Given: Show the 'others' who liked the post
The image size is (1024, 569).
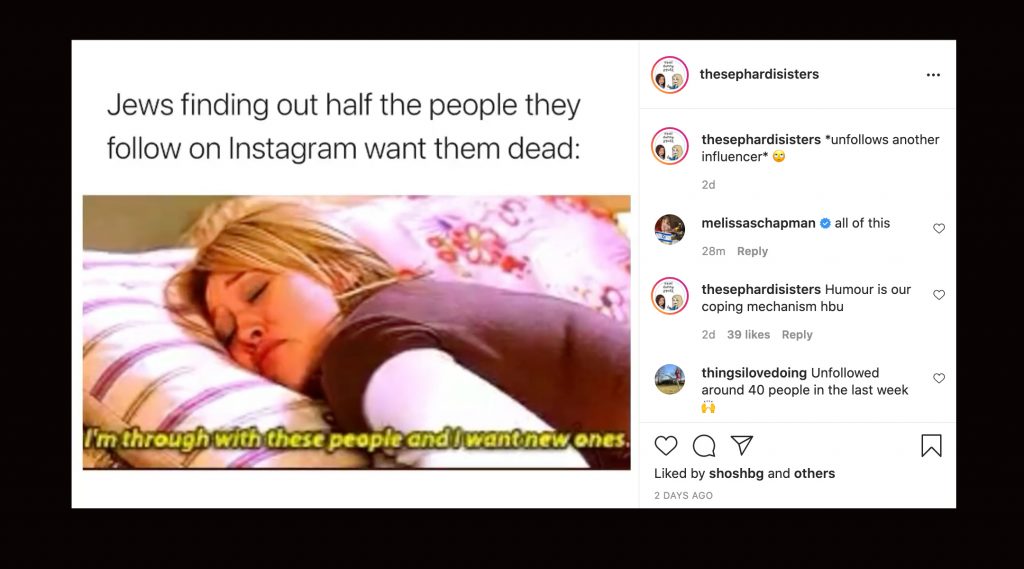Looking at the screenshot, I should [x=814, y=473].
